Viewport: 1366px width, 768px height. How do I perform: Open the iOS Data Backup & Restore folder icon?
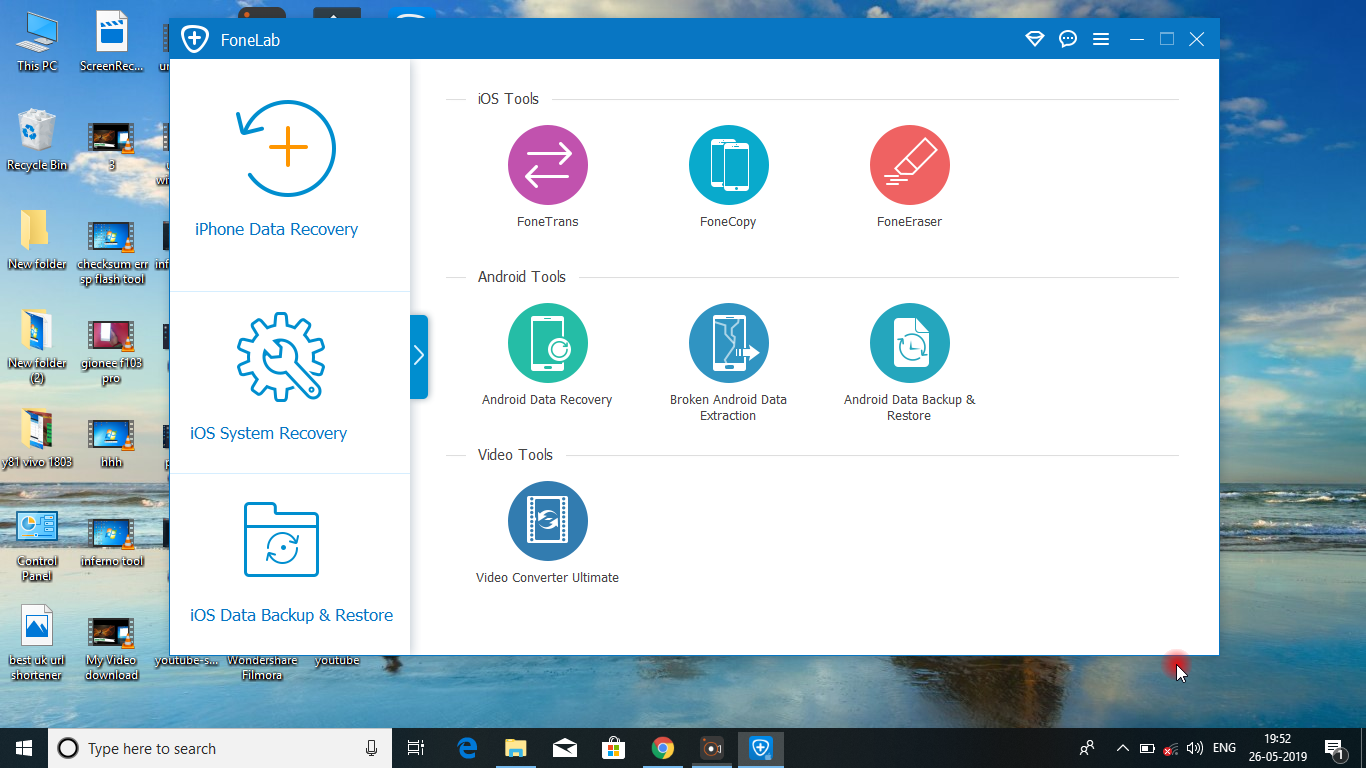[281, 539]
